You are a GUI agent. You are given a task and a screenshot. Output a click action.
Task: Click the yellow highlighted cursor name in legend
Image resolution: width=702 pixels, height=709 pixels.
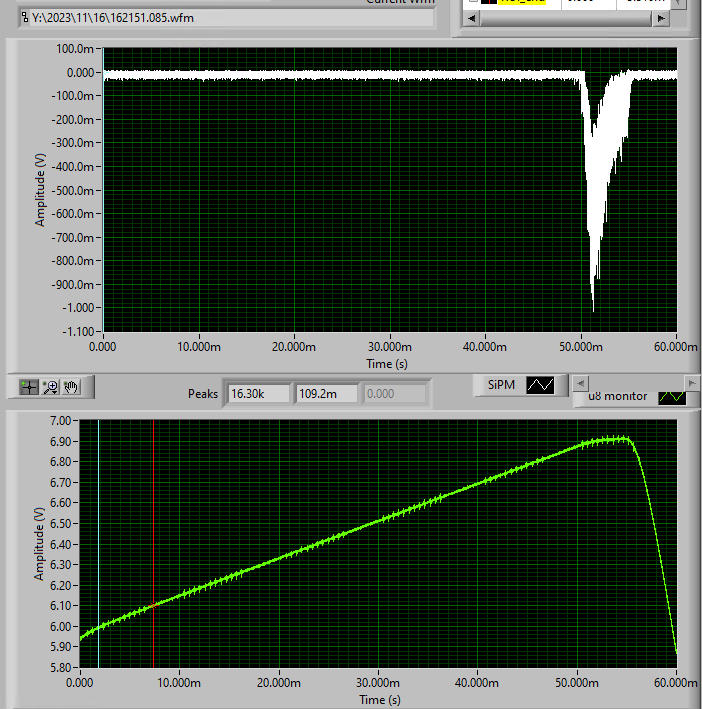522,1
